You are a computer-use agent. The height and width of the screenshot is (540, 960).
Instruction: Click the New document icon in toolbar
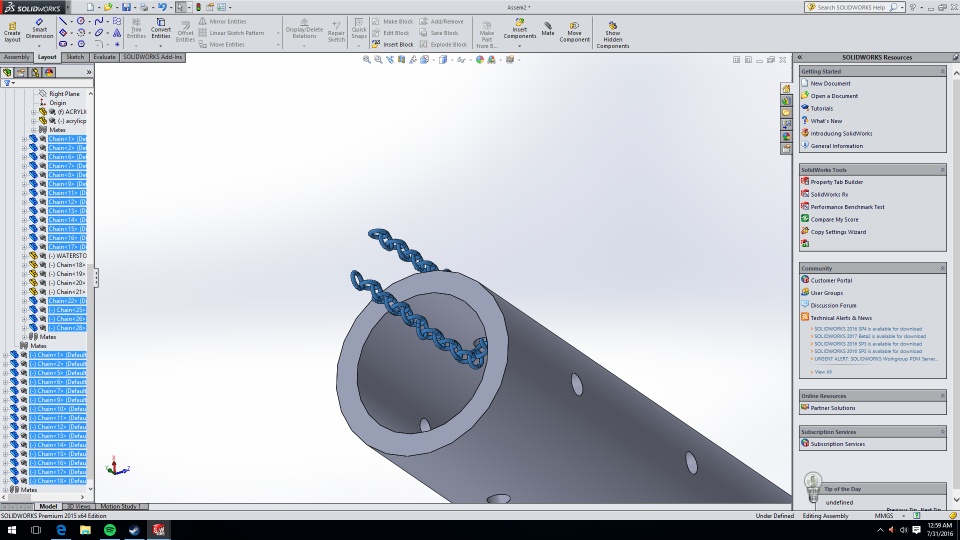[x=90, y=7]
